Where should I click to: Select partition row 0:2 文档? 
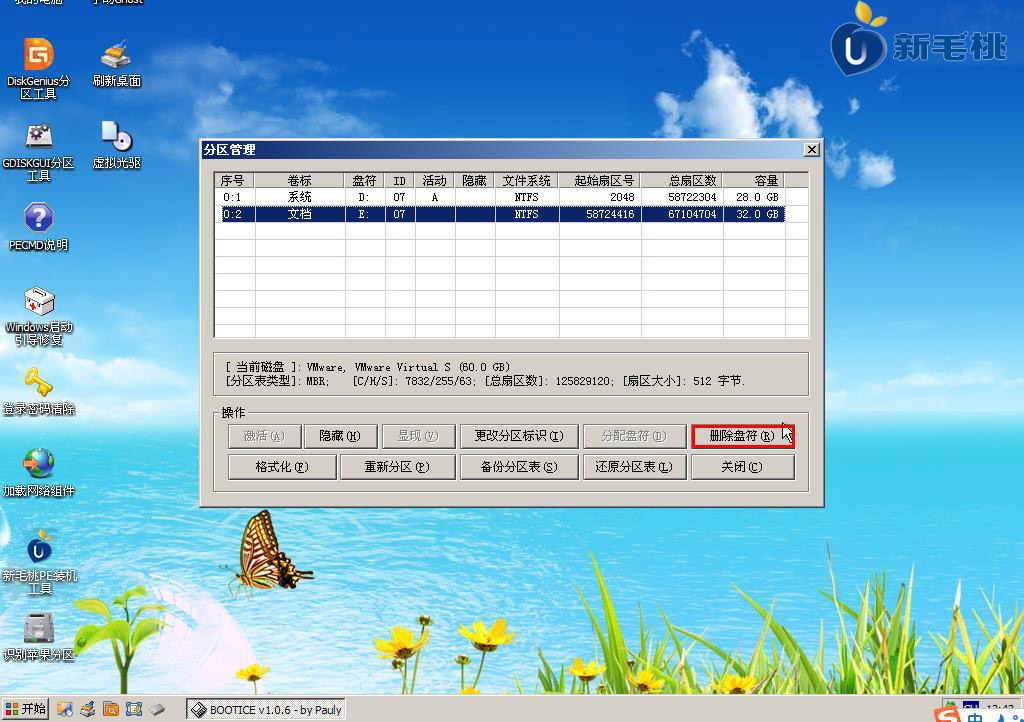(500, 214)
